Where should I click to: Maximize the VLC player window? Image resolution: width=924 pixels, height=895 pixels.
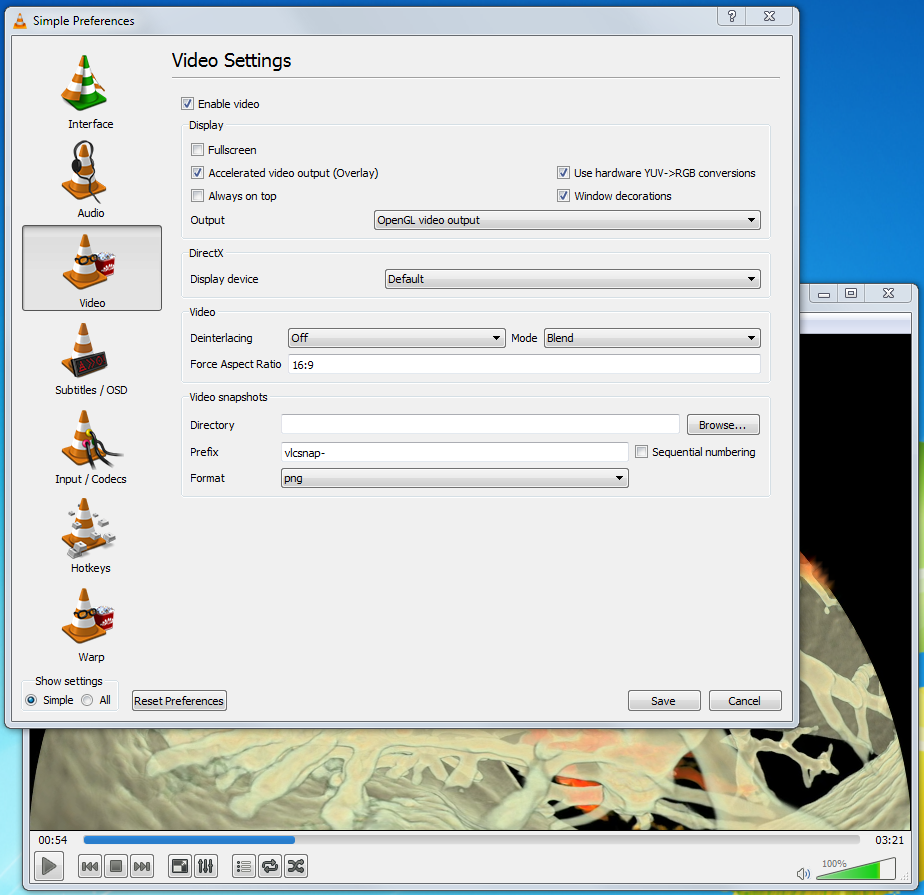(851, 293)
